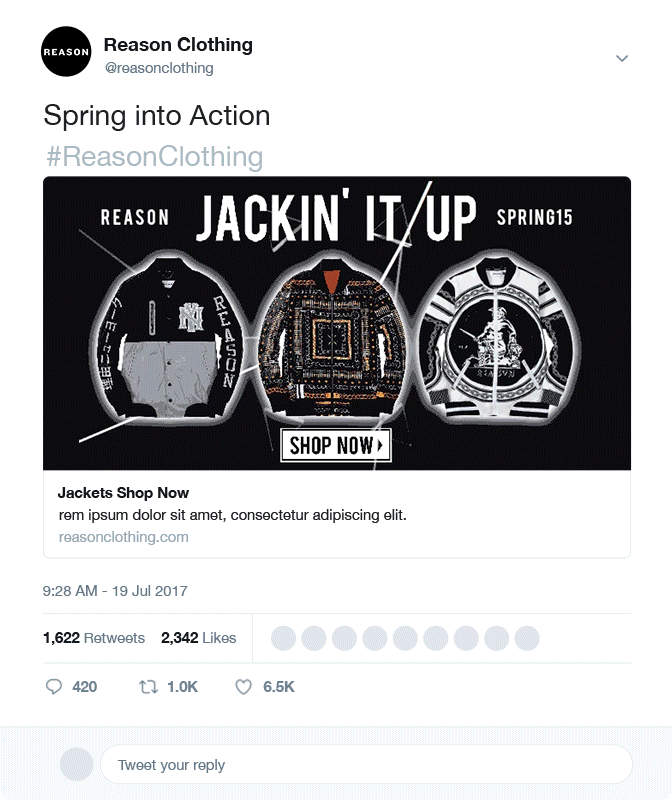View the 2,342 Likes list
Screen dimensions: 672x800
click(x=198, y=638)
